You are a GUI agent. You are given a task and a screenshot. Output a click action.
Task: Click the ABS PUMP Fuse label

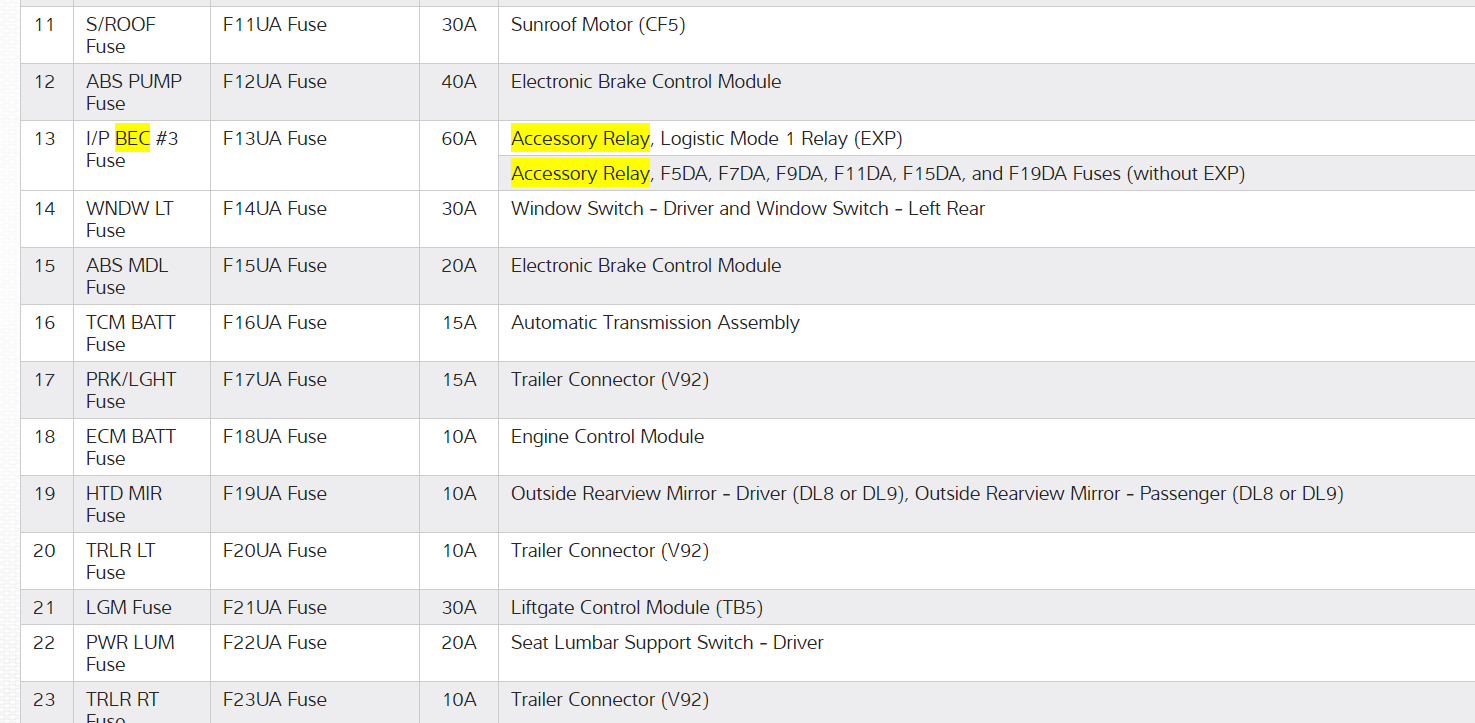click(x=134, y=92)
